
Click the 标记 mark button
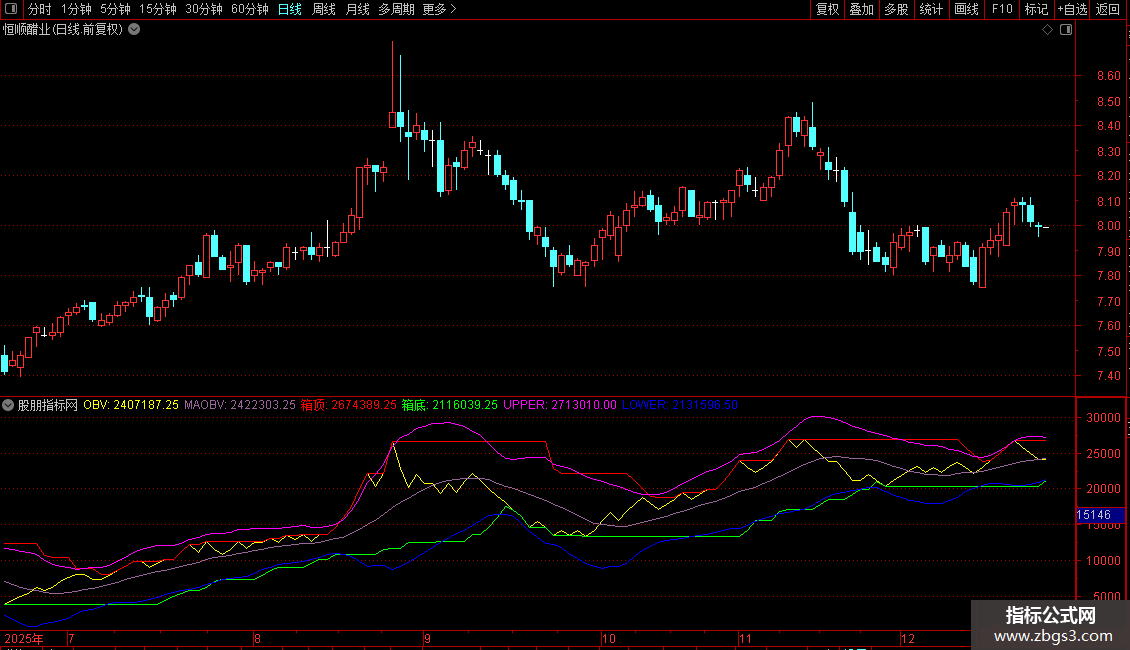(1036, 9)
